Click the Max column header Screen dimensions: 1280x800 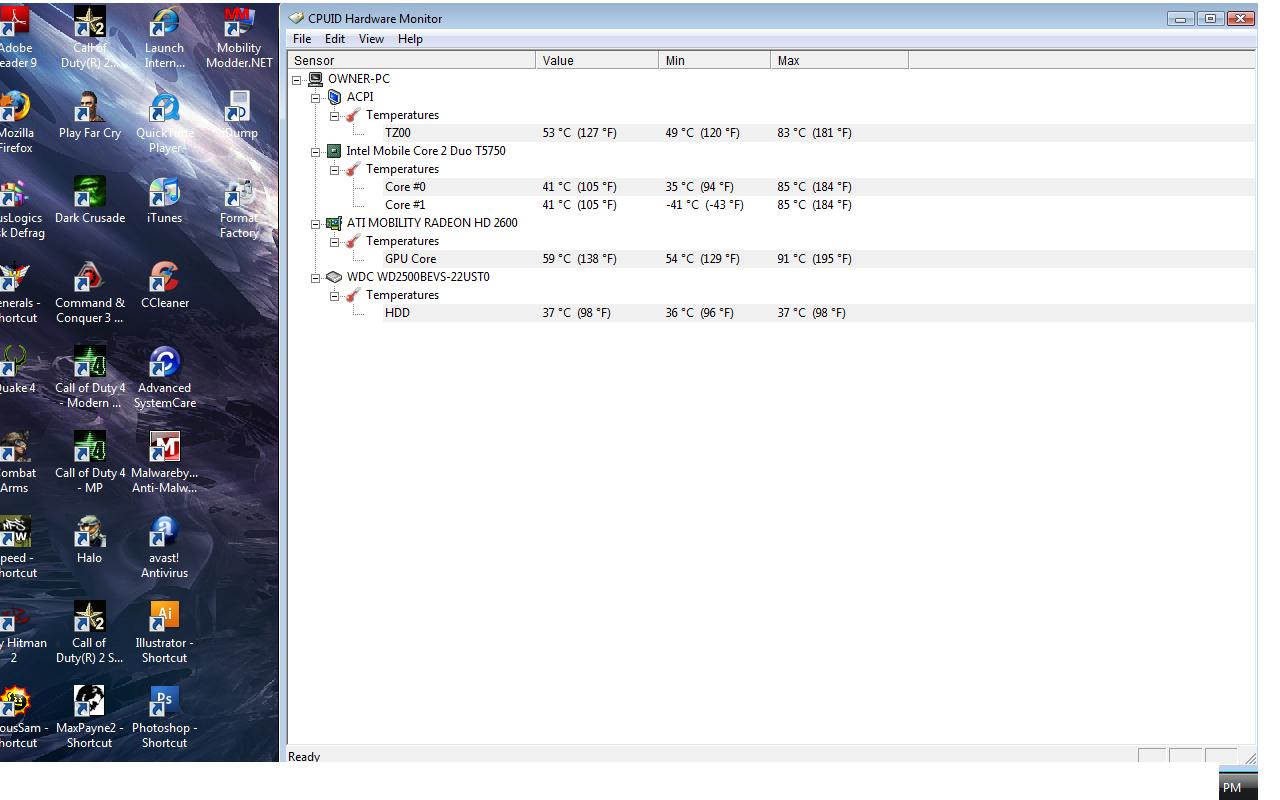(840, 61)
